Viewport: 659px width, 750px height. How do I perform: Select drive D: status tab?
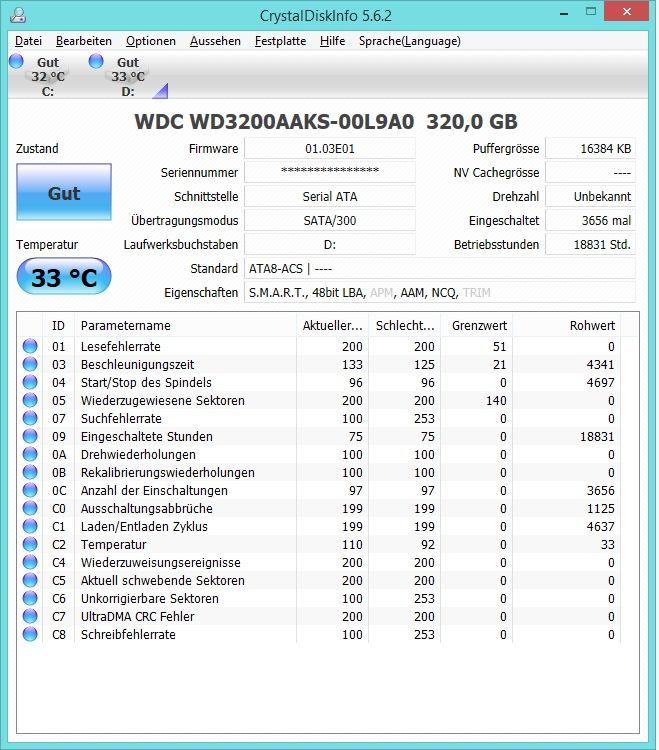tap(121, 76)
